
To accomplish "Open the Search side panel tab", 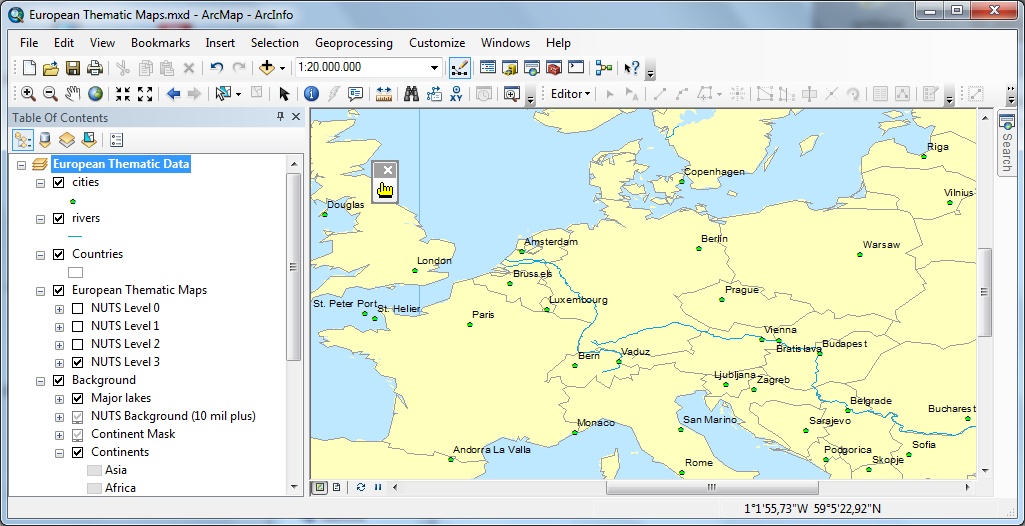I will pyautogui.click(x=1007, y=147).
